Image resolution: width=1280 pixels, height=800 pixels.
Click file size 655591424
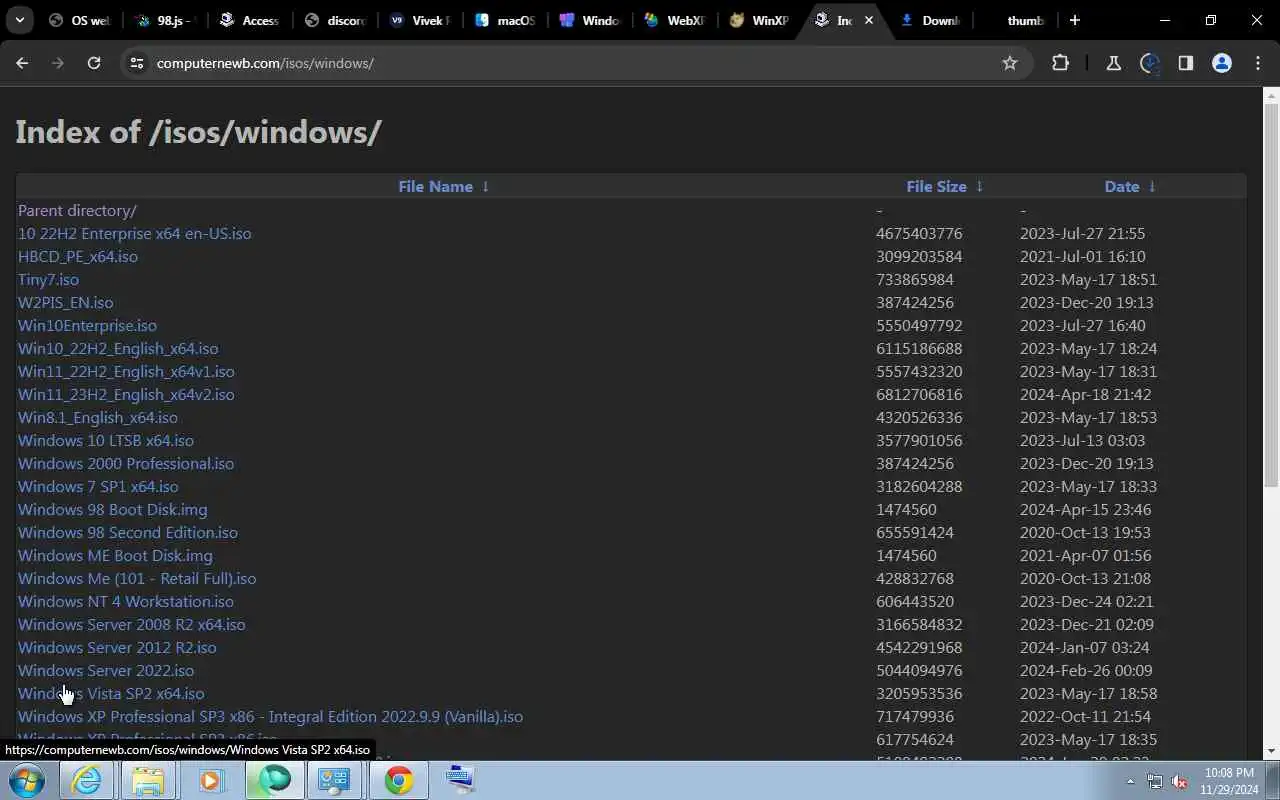pyautogui.click(x=915, y=532)
